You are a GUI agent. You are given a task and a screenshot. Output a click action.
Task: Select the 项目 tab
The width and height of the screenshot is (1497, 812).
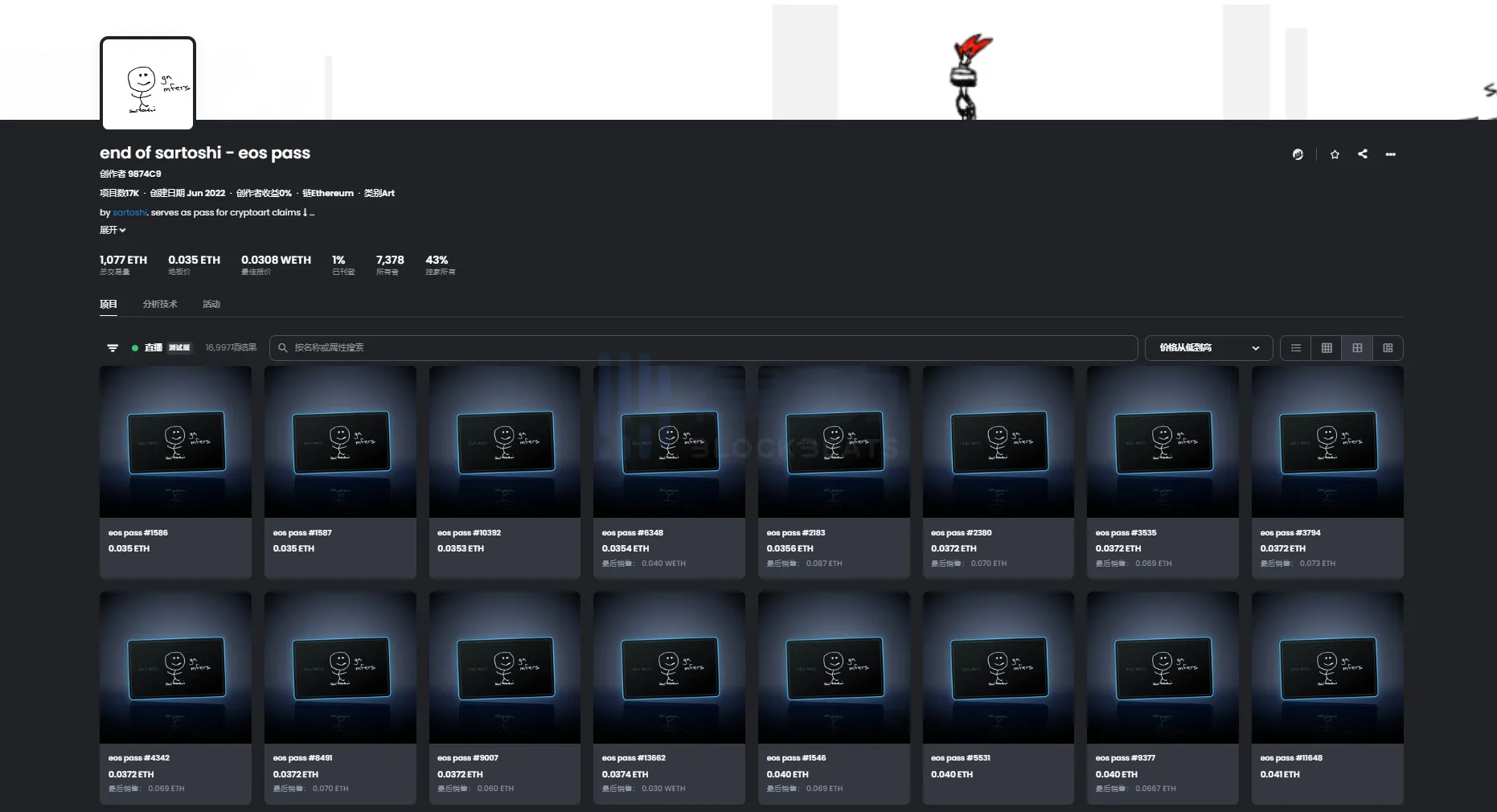point(109,304)
